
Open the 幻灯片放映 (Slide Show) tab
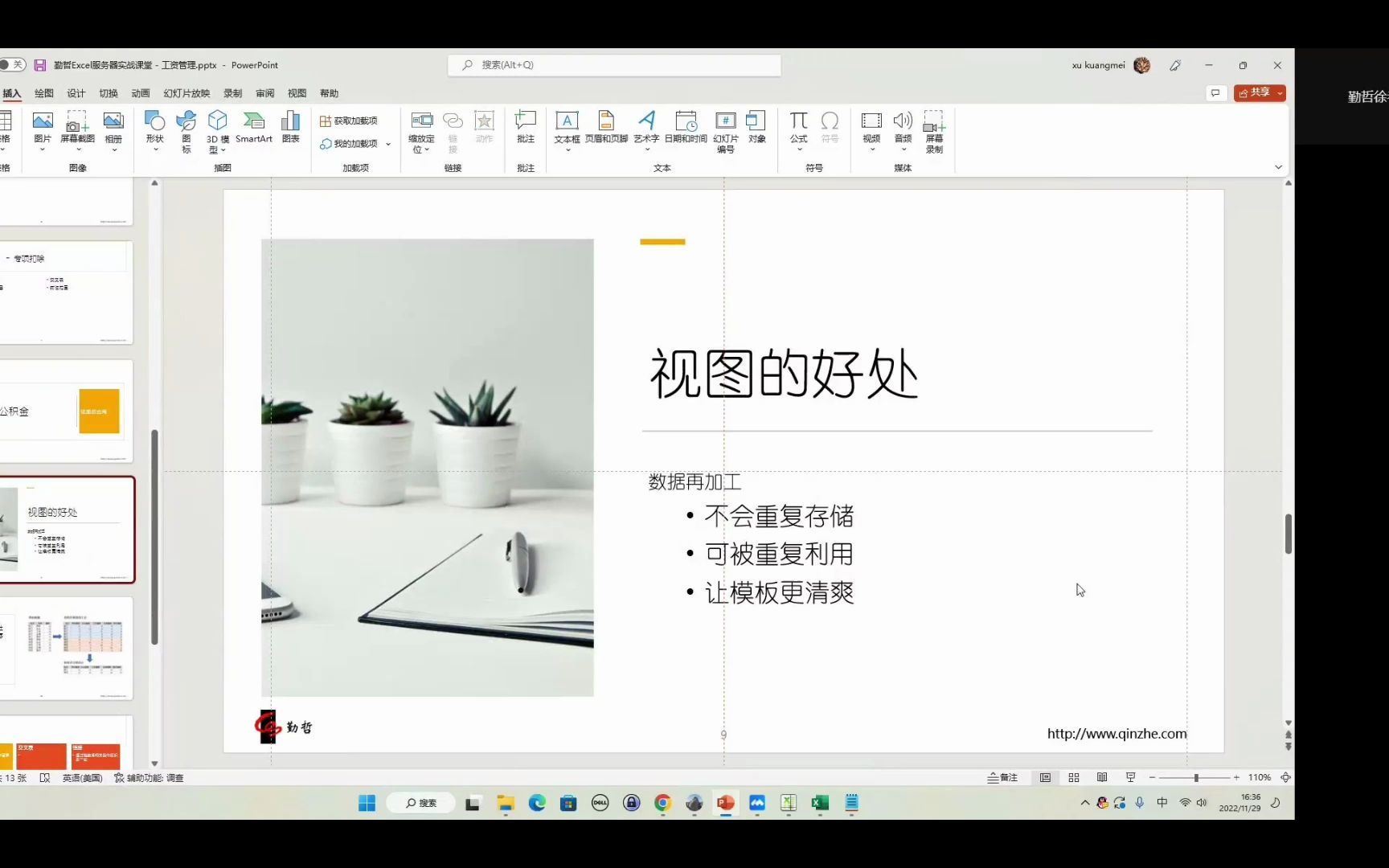pyautogui.click(x=185, y=92)
